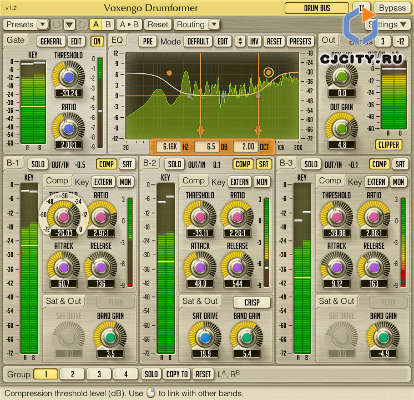The height and width of the screenshot is (400, 414).
Task: Select Group 2
Action: [72, 374]
